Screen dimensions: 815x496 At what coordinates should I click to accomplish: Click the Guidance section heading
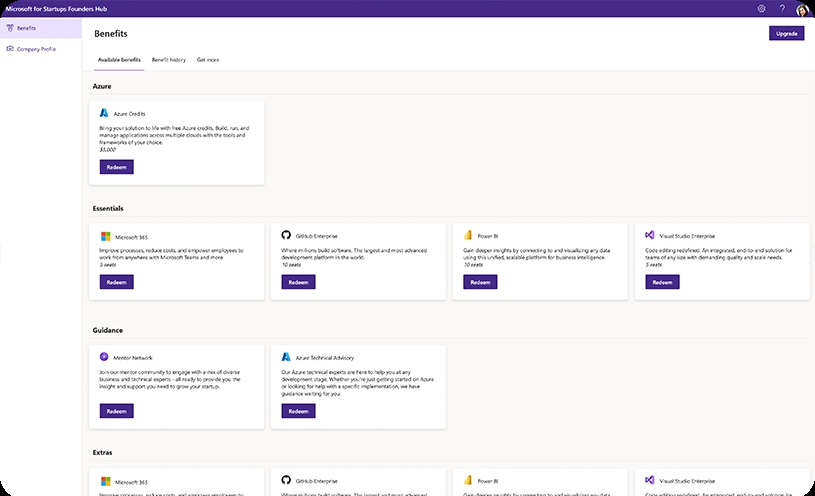click(108, 331)
